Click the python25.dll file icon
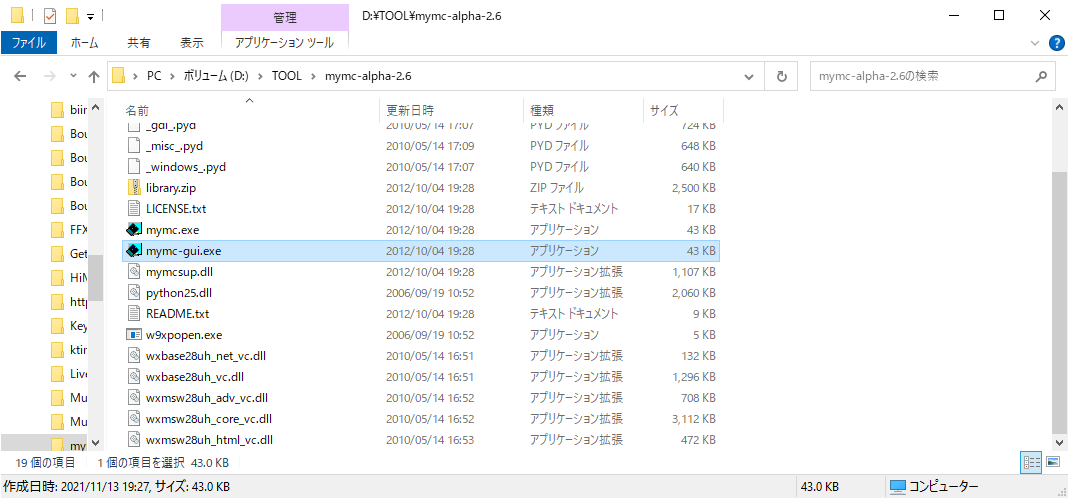Viewport: 1069px width, 499px height. tap(136, 293)
